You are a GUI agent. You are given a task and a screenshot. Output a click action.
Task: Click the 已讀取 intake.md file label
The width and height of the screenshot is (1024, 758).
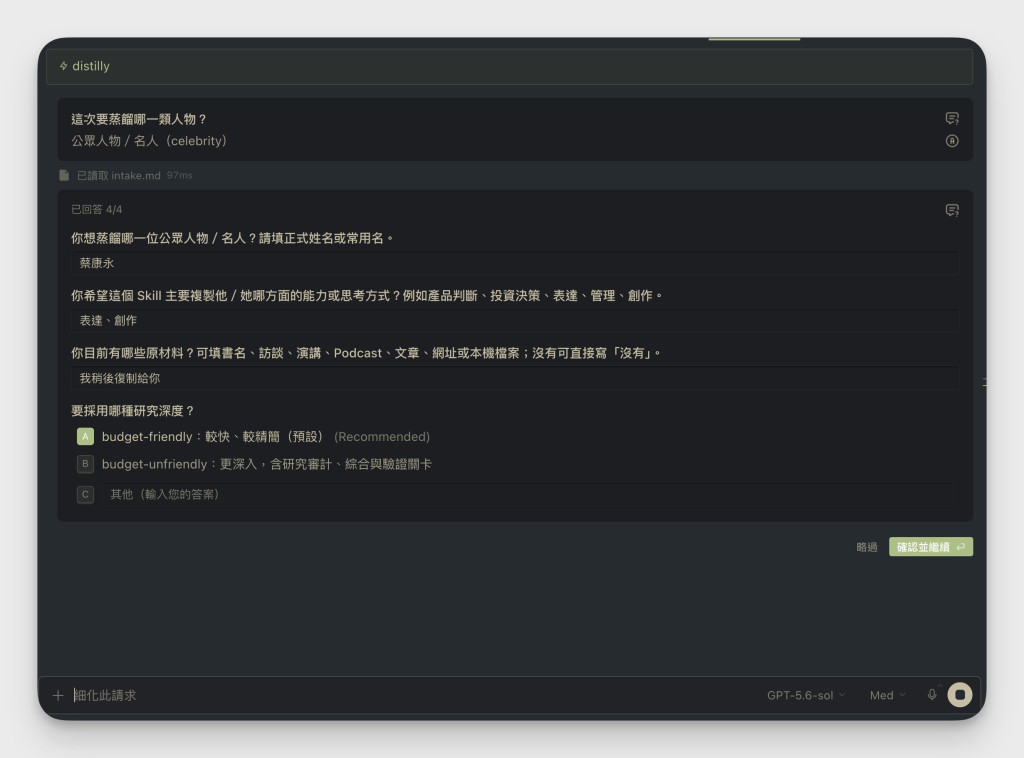(118, 175)
